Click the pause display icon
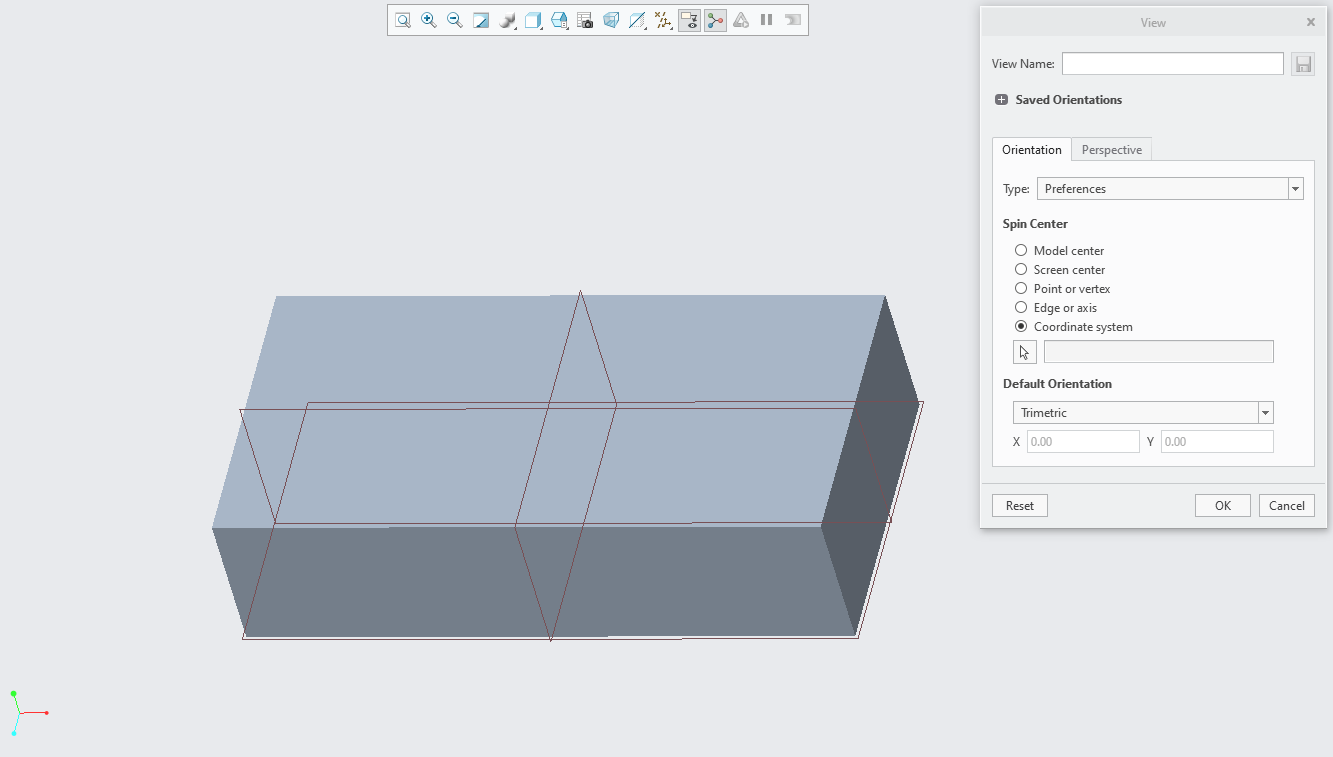1333x757 pixels. pyautogui.click(x=766, y=20)
